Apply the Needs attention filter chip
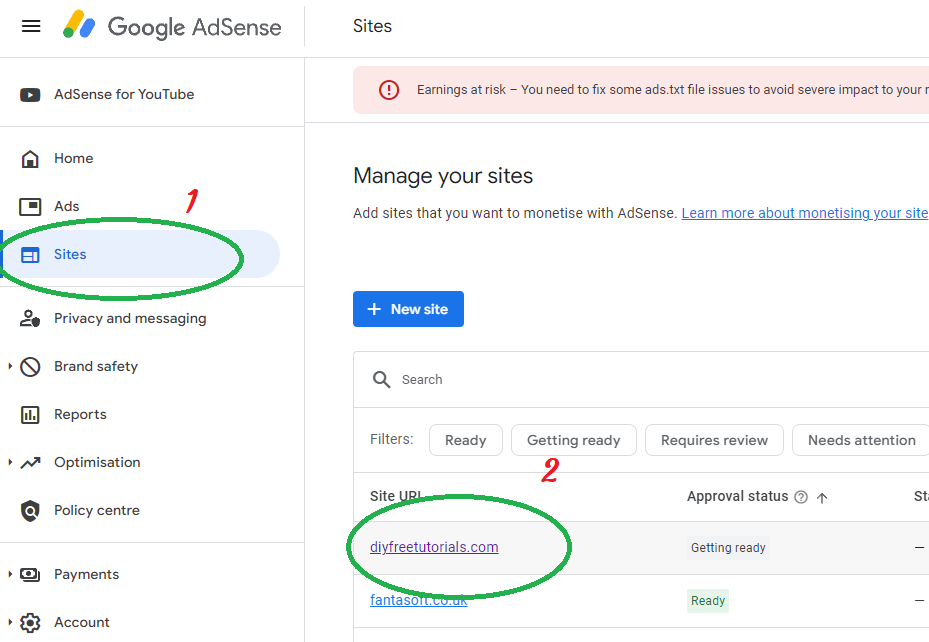 pos(860,441)
